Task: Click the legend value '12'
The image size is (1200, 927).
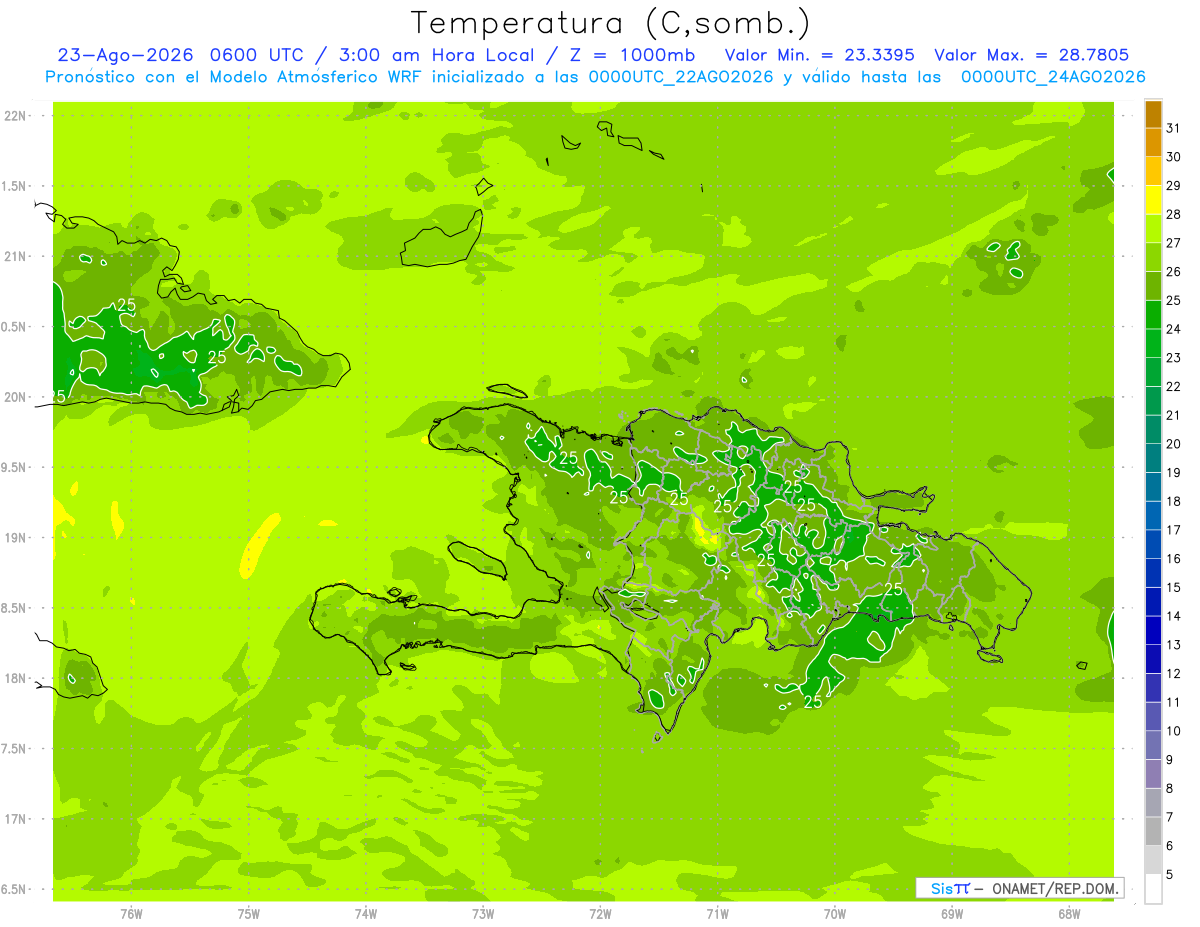Action: click(1174, 673)
